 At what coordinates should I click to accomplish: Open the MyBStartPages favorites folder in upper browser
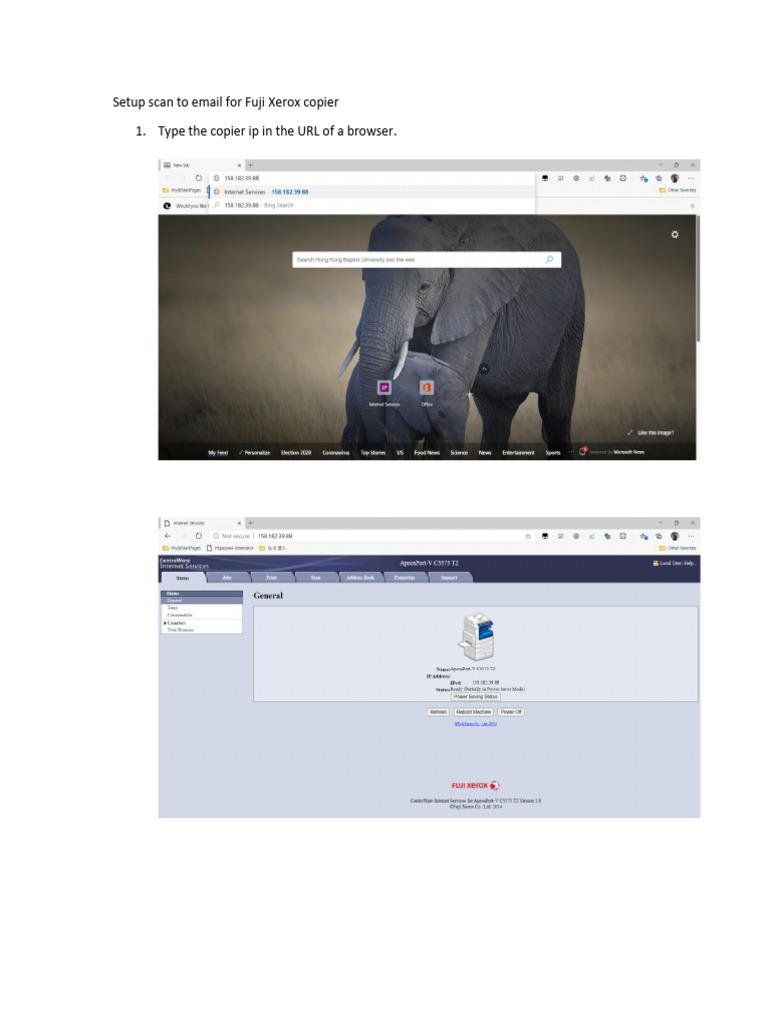[x=182, y=190]
